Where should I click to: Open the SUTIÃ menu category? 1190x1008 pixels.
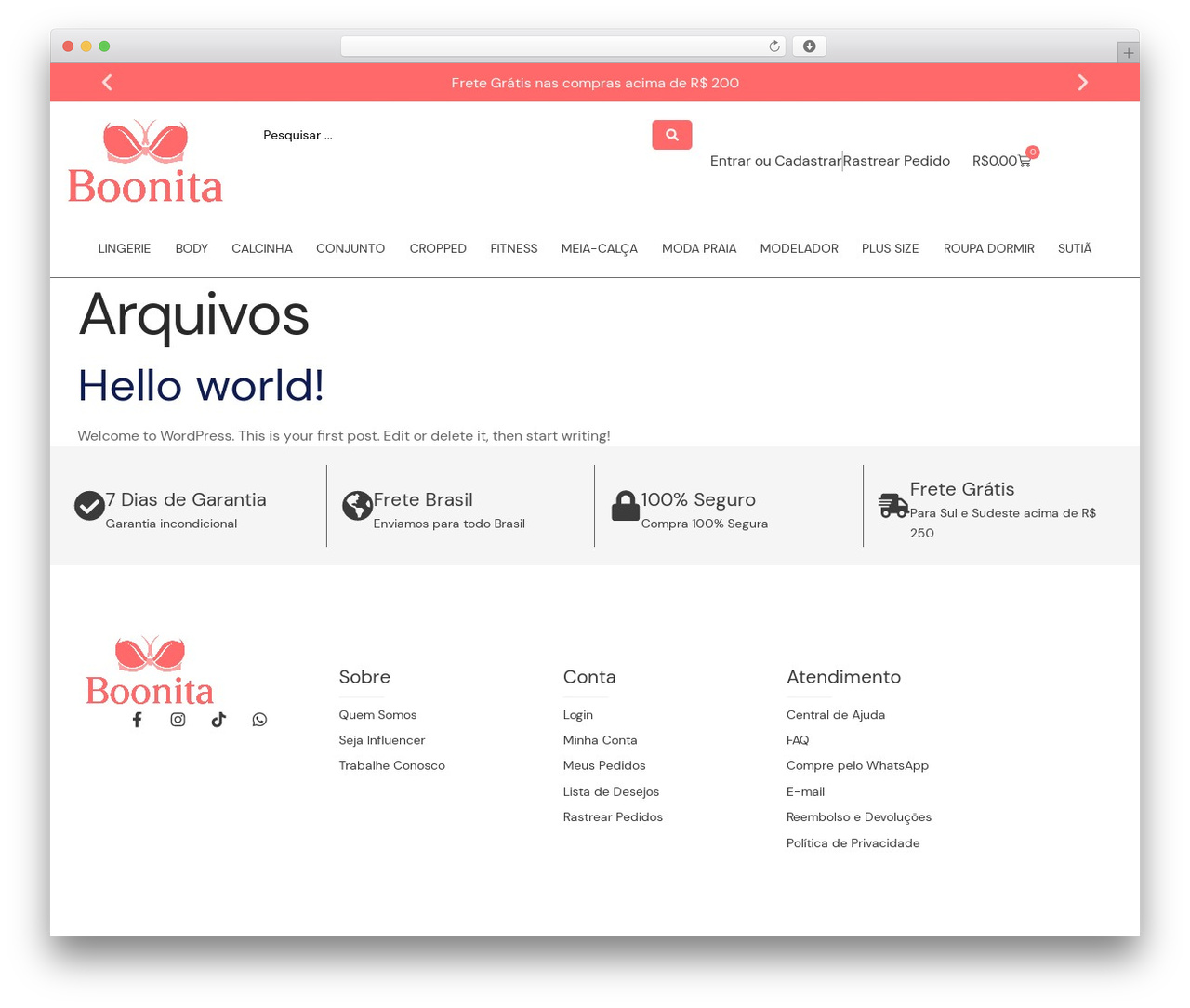coord(1075,248)
